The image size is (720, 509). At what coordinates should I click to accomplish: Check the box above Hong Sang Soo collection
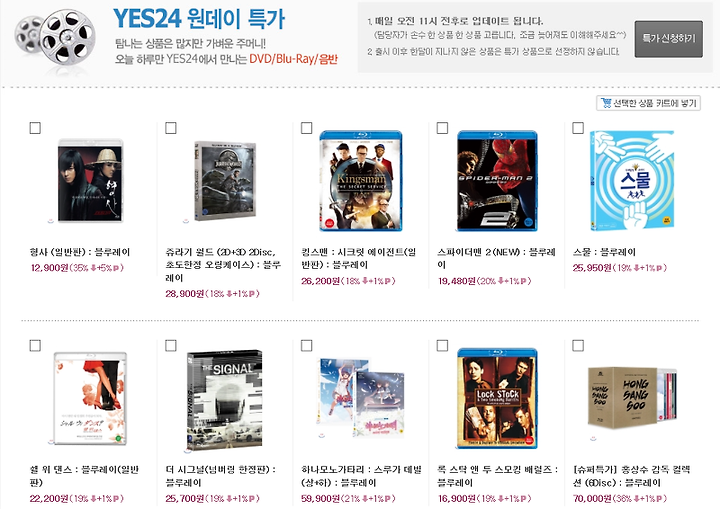pyautogui.click(x=578, y=345)
